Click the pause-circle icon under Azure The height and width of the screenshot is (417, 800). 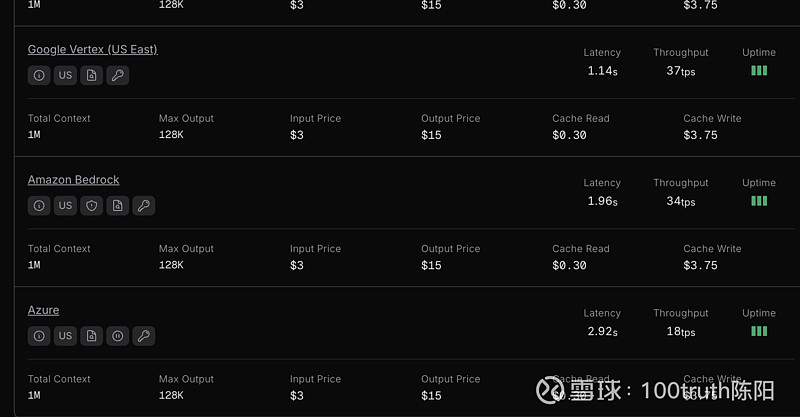coord(117,336)
